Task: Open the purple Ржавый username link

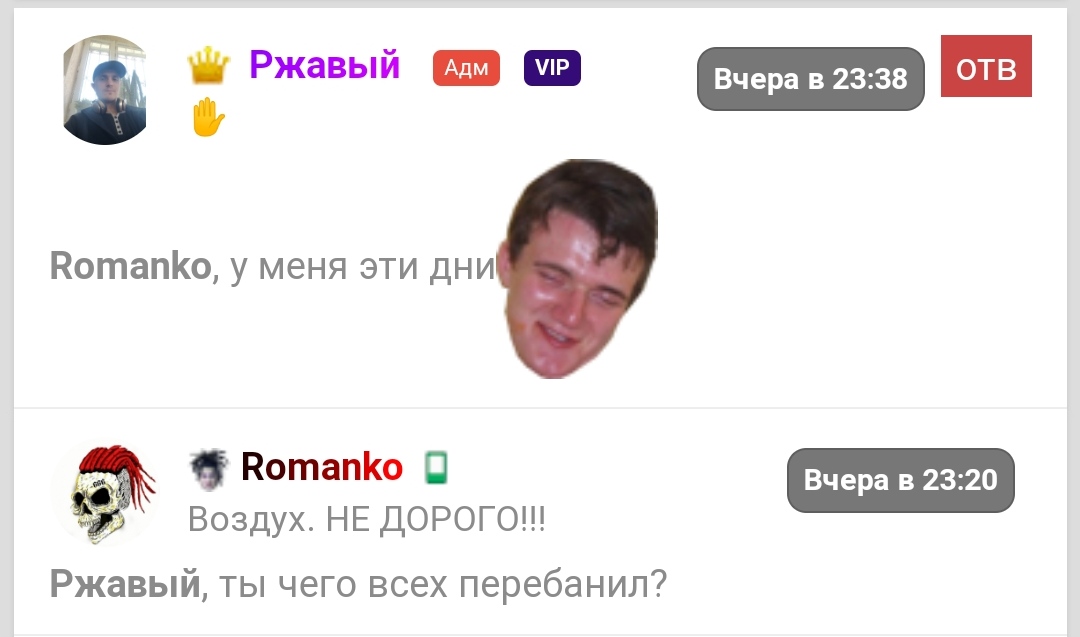Action: coord(324,65)
